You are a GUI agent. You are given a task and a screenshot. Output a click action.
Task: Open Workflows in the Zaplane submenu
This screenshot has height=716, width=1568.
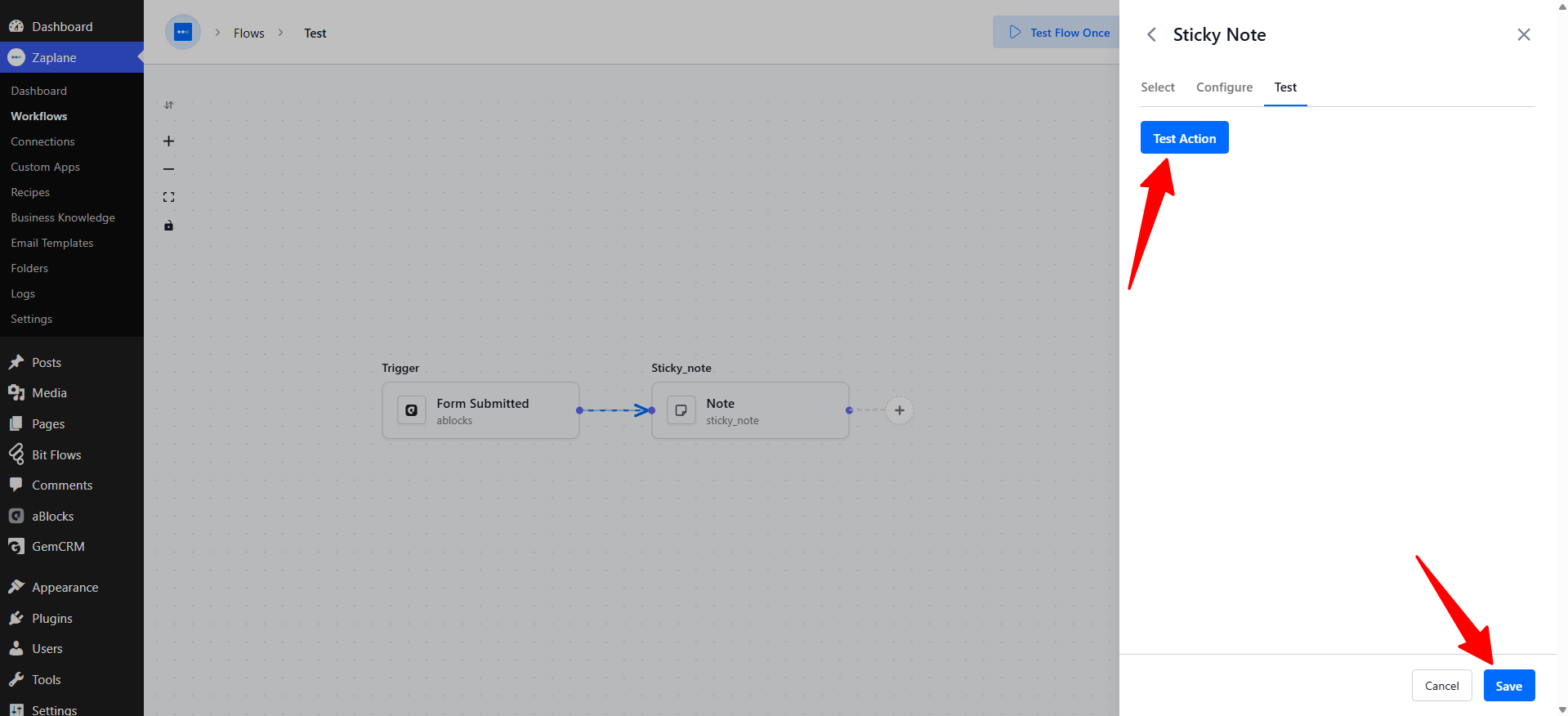click(x=39, y=116)
